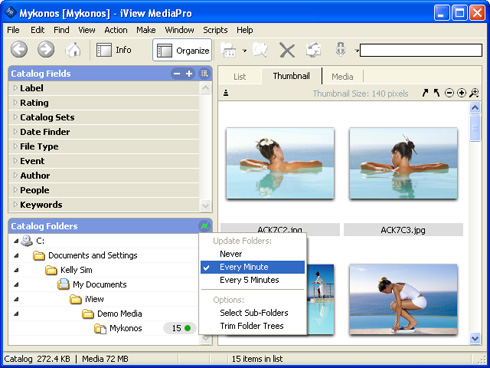Choose Trim Folder Trees option
This screenshot has width=490, height=368.
[253, 326]
